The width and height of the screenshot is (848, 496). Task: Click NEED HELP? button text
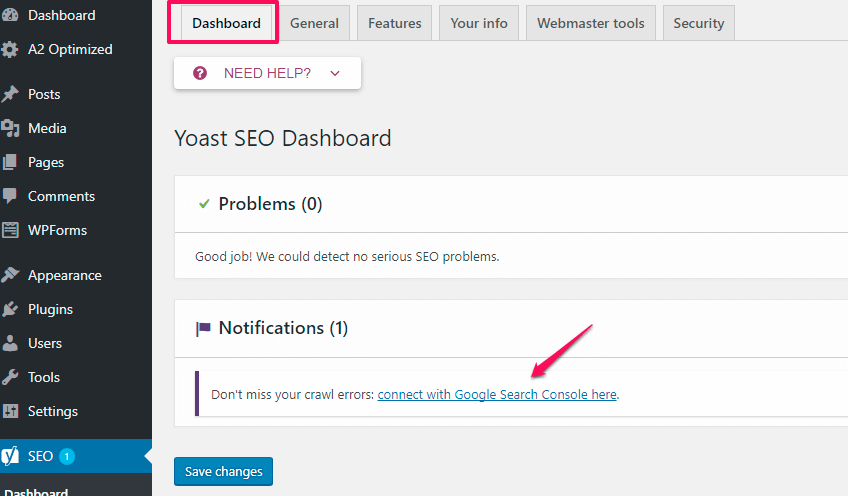click(x=267, y=73)
